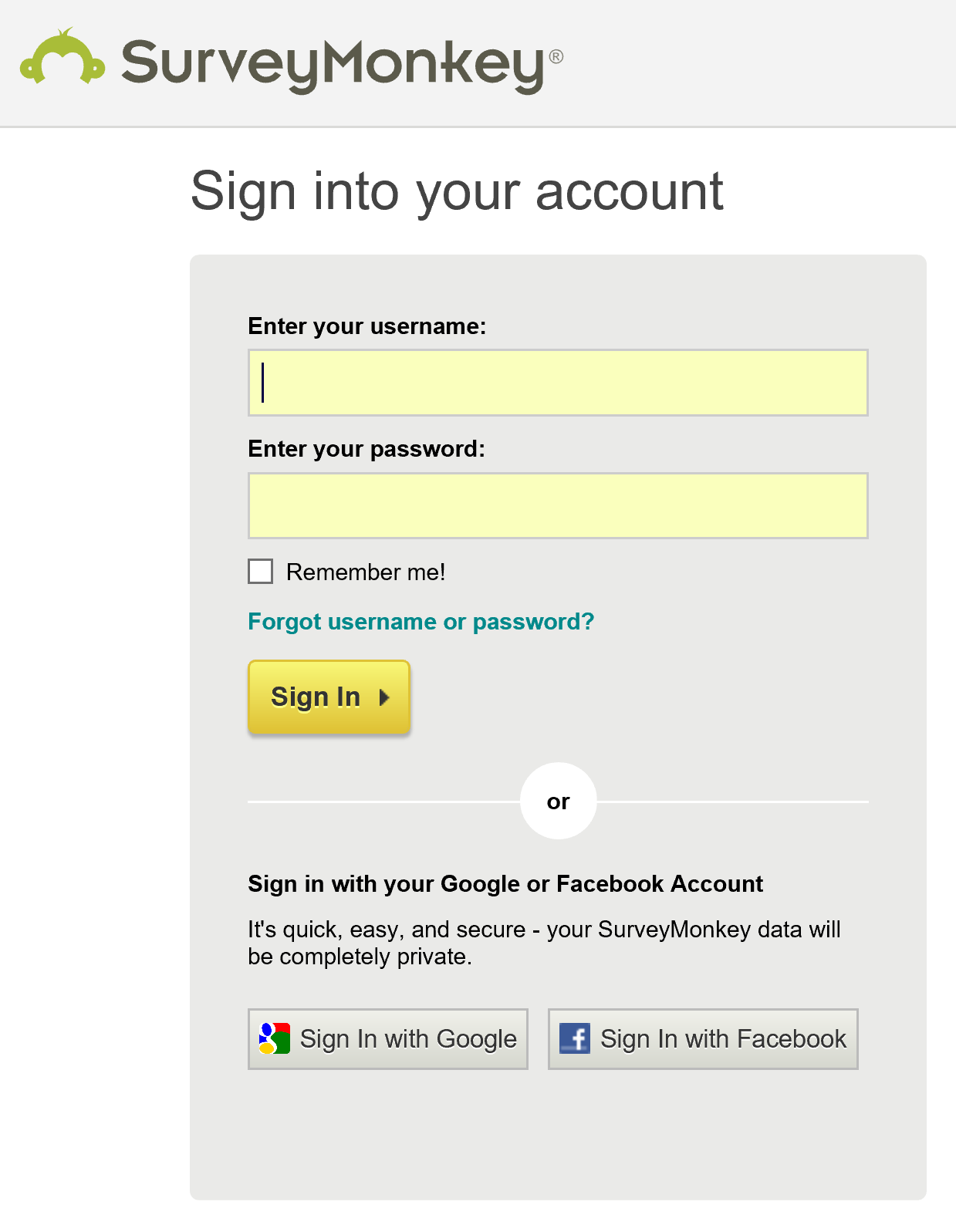This screenshot has width=956, height=1232.
Task: Click the colorful Google icon
Action: click(275, 1038)
